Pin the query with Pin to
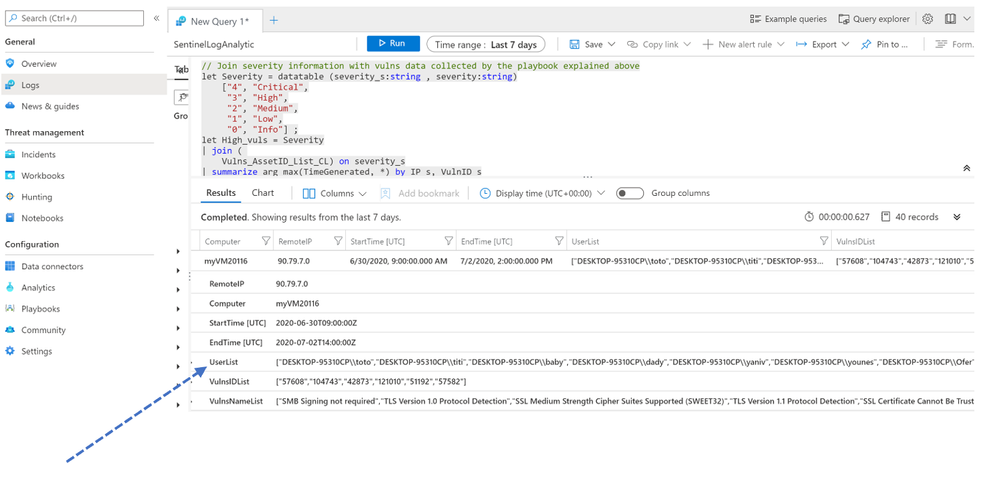Screen dimensions: 999x477 [x=884, y=45]
